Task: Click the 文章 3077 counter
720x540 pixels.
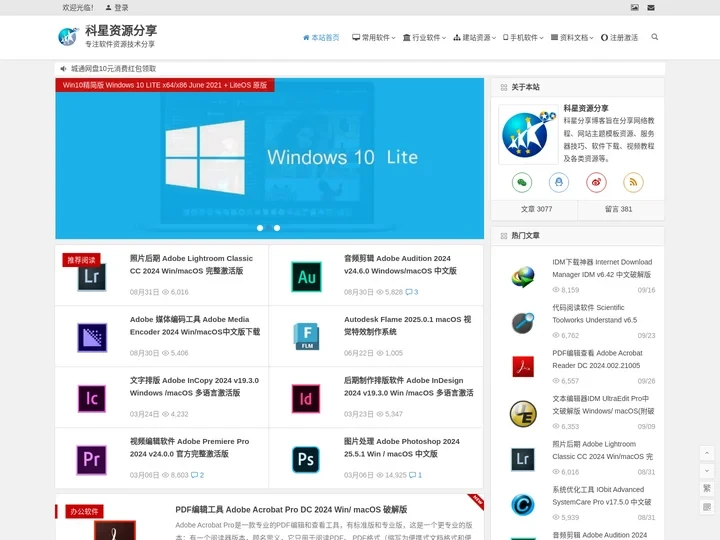Action: 536,209
